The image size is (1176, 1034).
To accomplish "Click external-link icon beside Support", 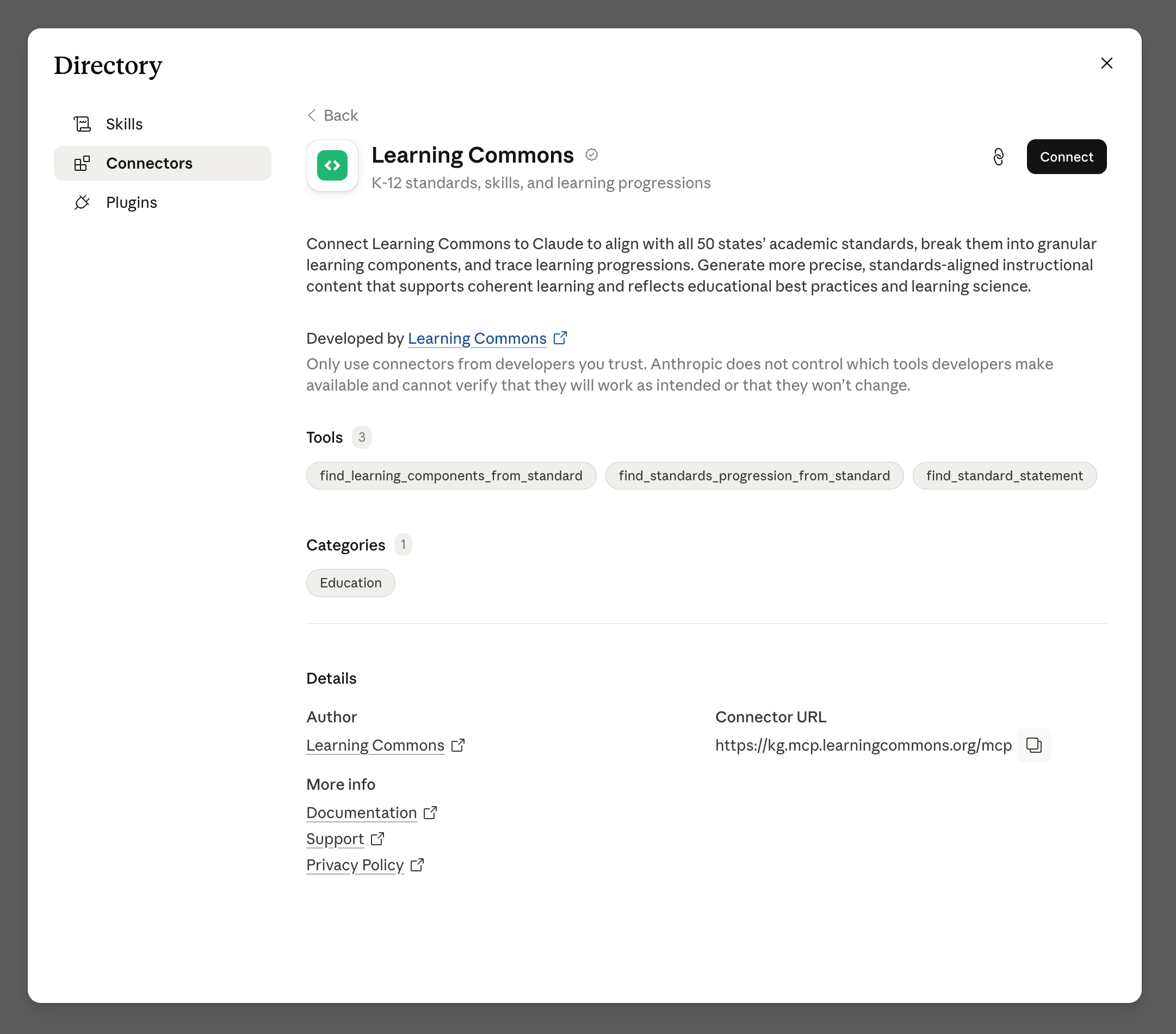I will (x=377, y=839).
